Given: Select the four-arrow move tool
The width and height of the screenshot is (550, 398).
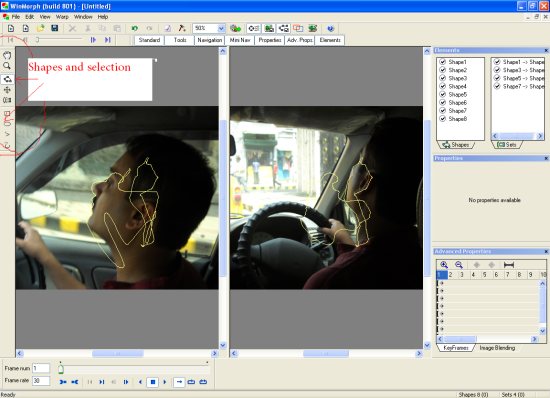Looking at the screenshot, I should point(7,90).
